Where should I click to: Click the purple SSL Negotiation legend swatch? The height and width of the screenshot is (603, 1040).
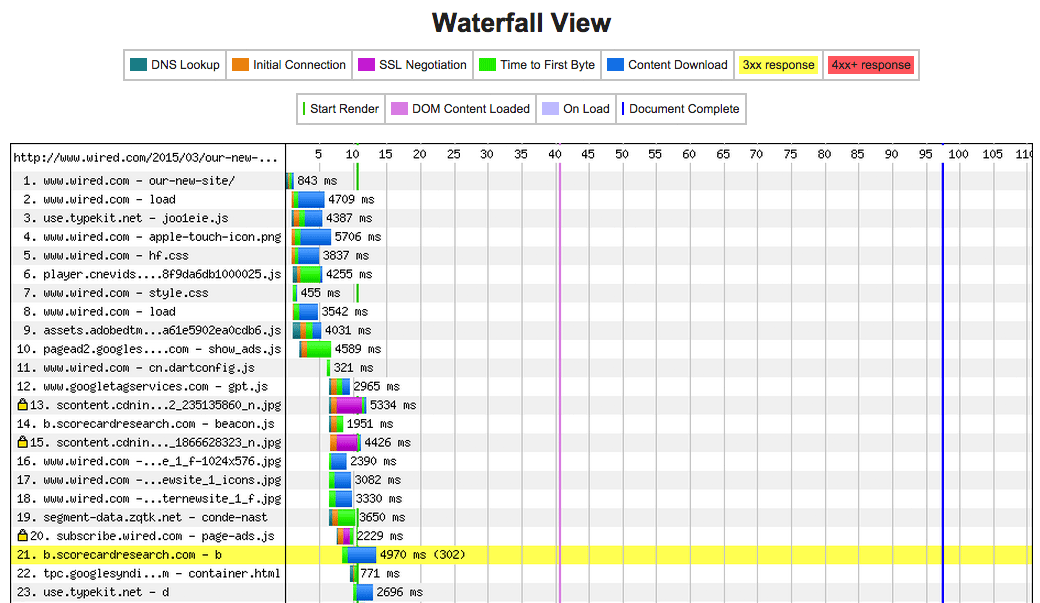click(x=366, y=64)
